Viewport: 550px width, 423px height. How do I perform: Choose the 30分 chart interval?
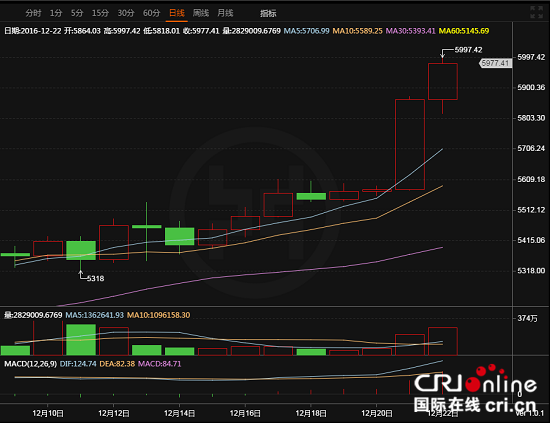(126, 13)
